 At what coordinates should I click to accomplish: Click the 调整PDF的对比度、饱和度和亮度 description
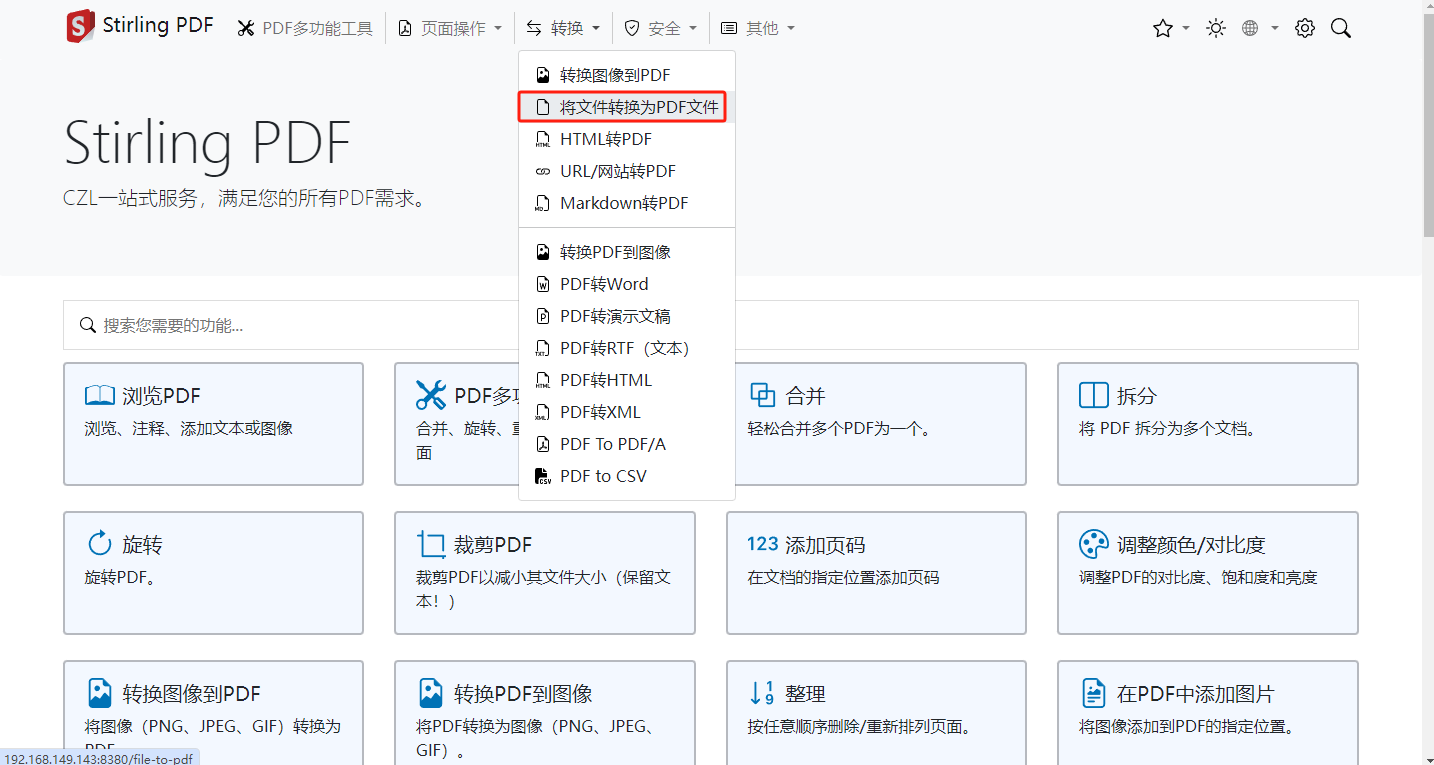1198,577
